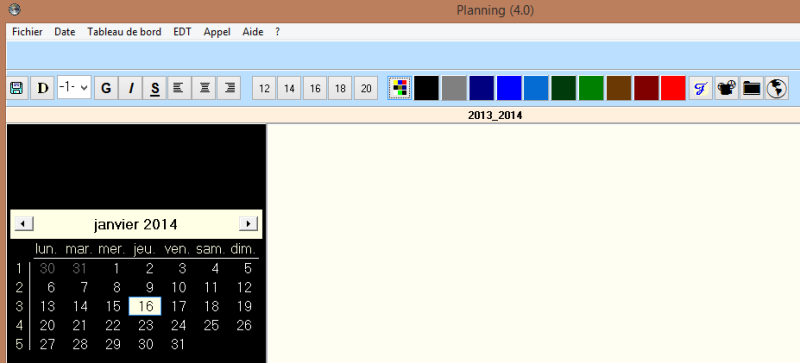Click the floppy disk save icon
The height and width of the screenshot is (363, 800).
coord(17,88)
